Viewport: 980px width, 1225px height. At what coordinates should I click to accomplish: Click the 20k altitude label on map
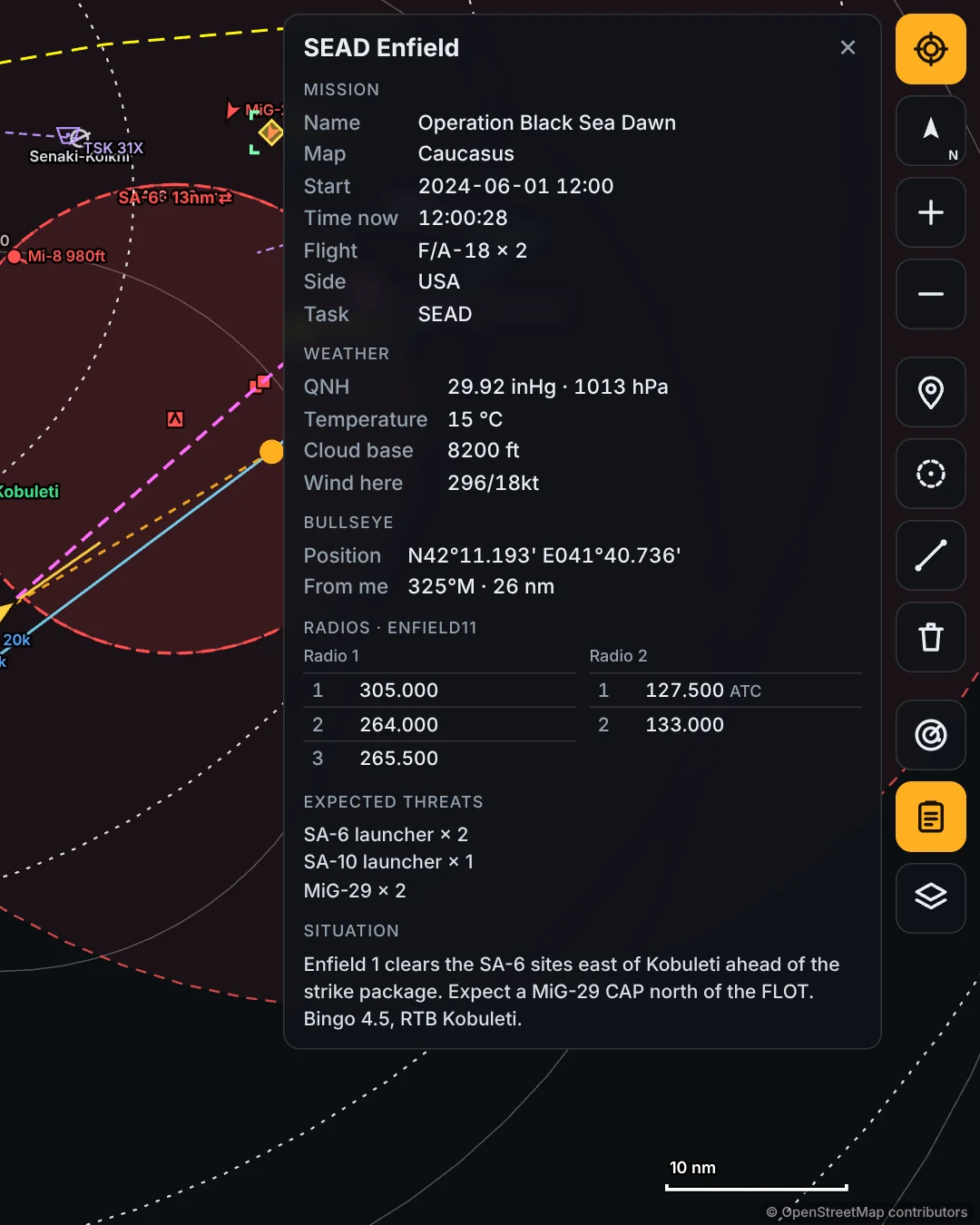(x=16, y=640)
